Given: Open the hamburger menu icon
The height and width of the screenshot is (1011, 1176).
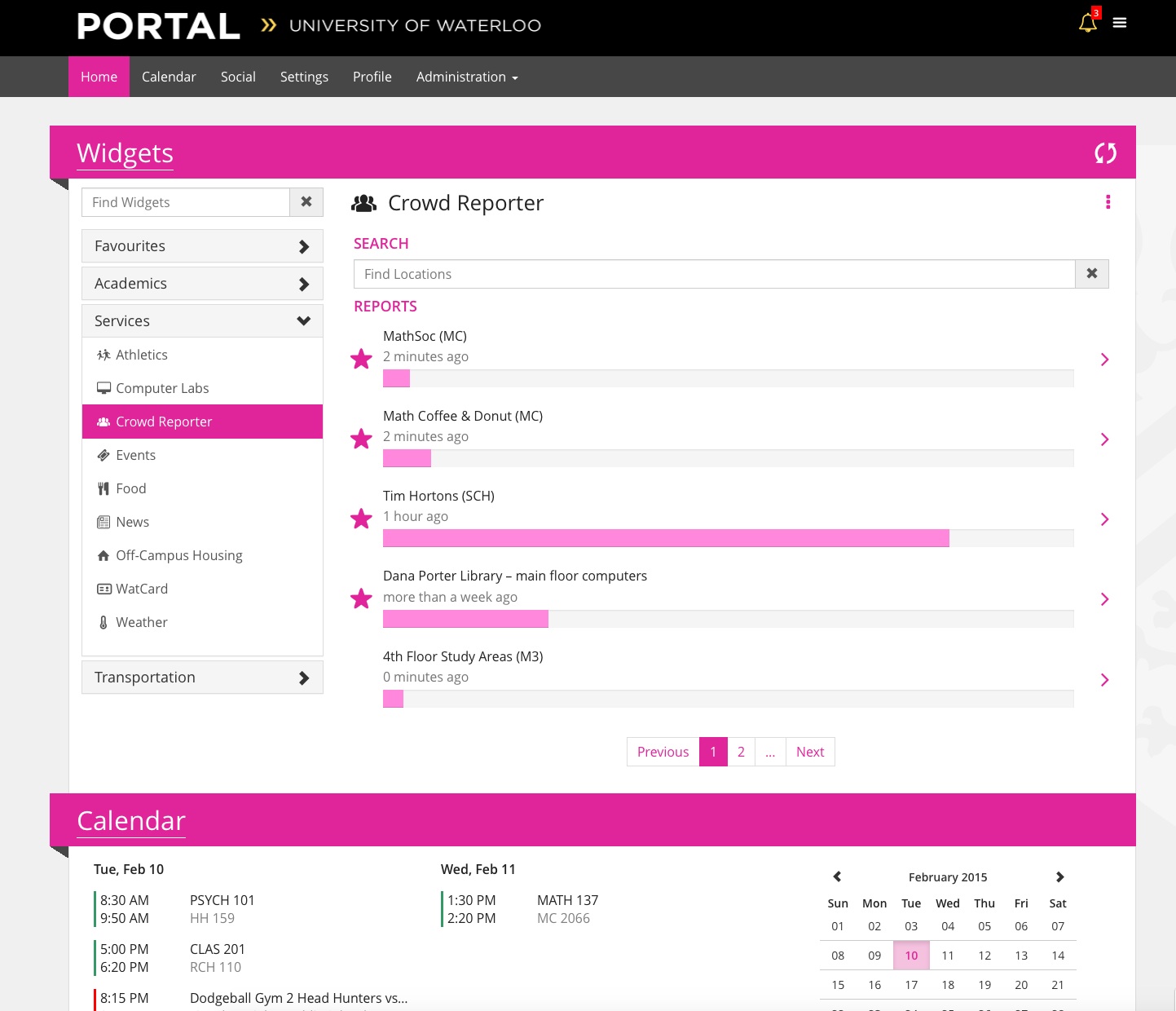Looking at the screenshot, I should point(1120,23).
